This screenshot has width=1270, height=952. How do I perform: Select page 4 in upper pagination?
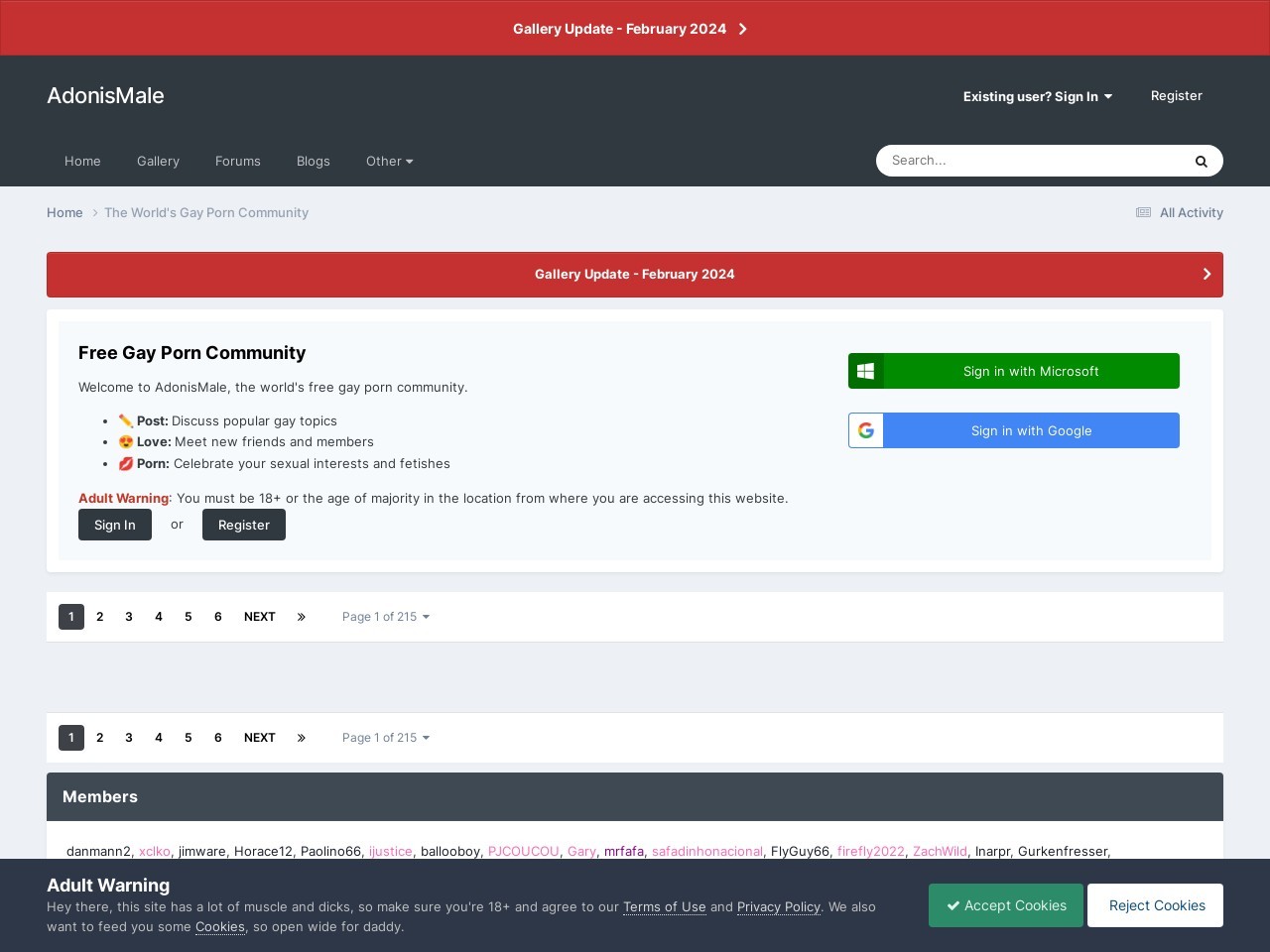(159, 617)
